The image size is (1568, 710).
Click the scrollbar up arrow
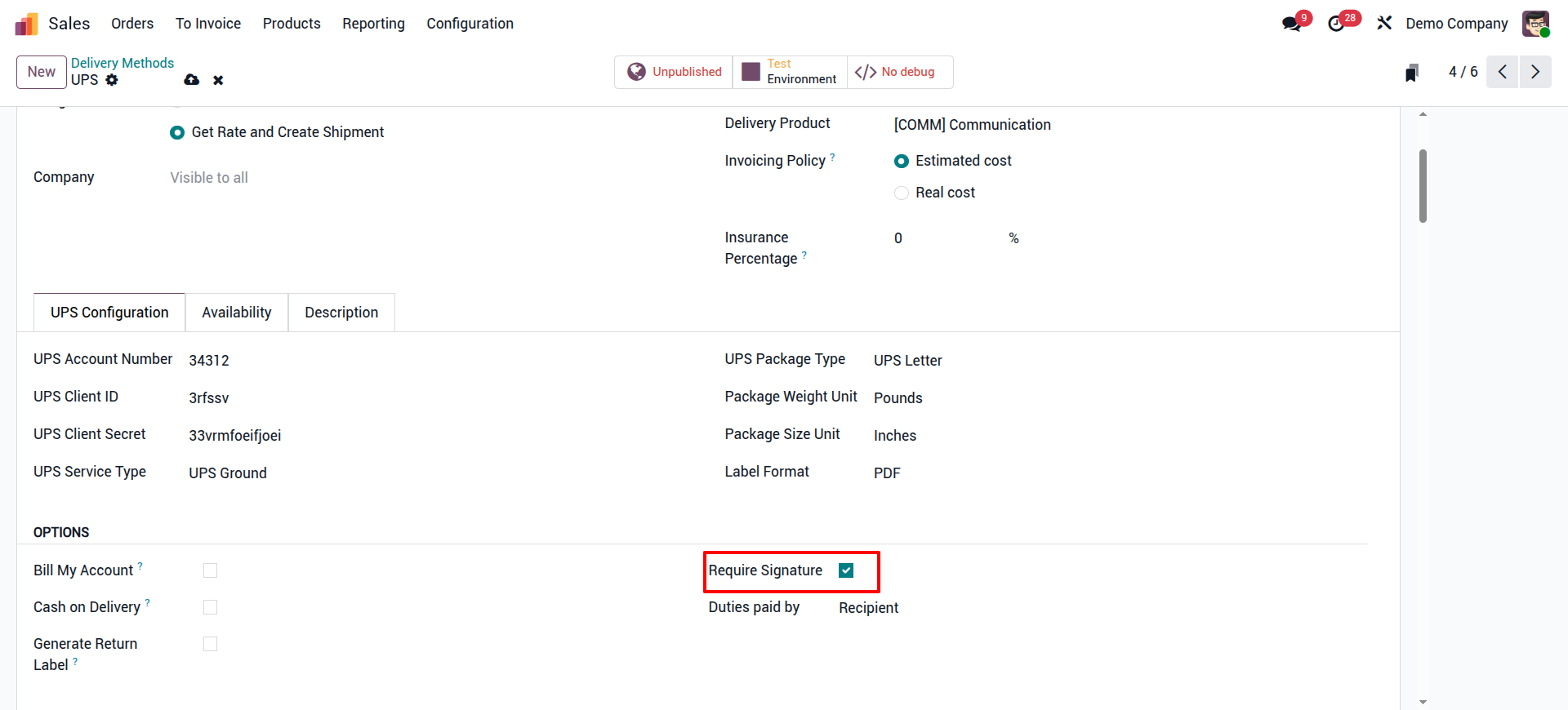(x=1423, y=114)
